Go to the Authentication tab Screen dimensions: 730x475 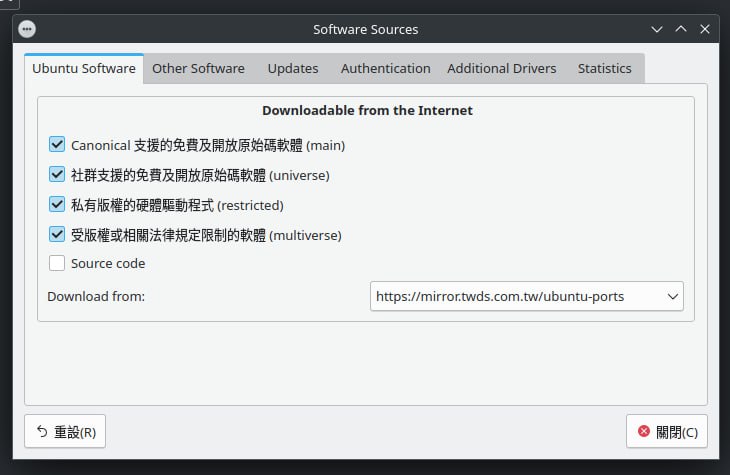pos(385,69)
